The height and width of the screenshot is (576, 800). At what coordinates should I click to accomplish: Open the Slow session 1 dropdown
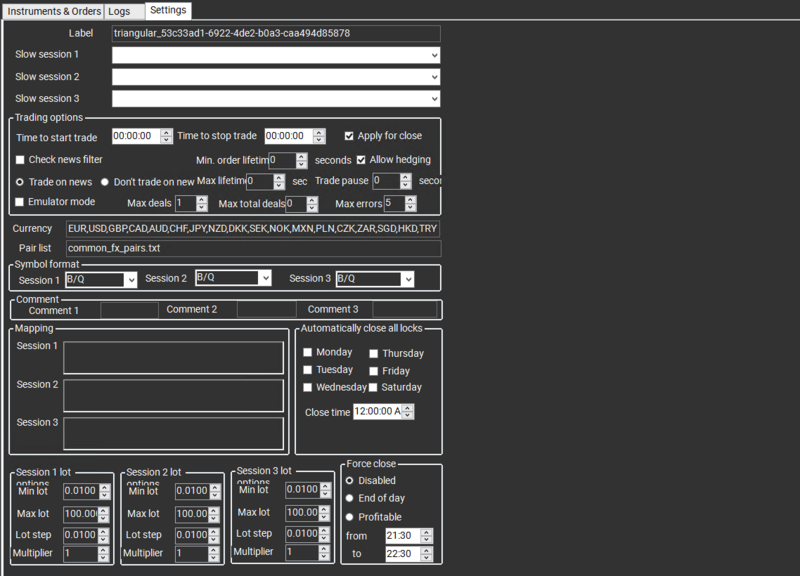pyautogui.click(x=435, y=55)
